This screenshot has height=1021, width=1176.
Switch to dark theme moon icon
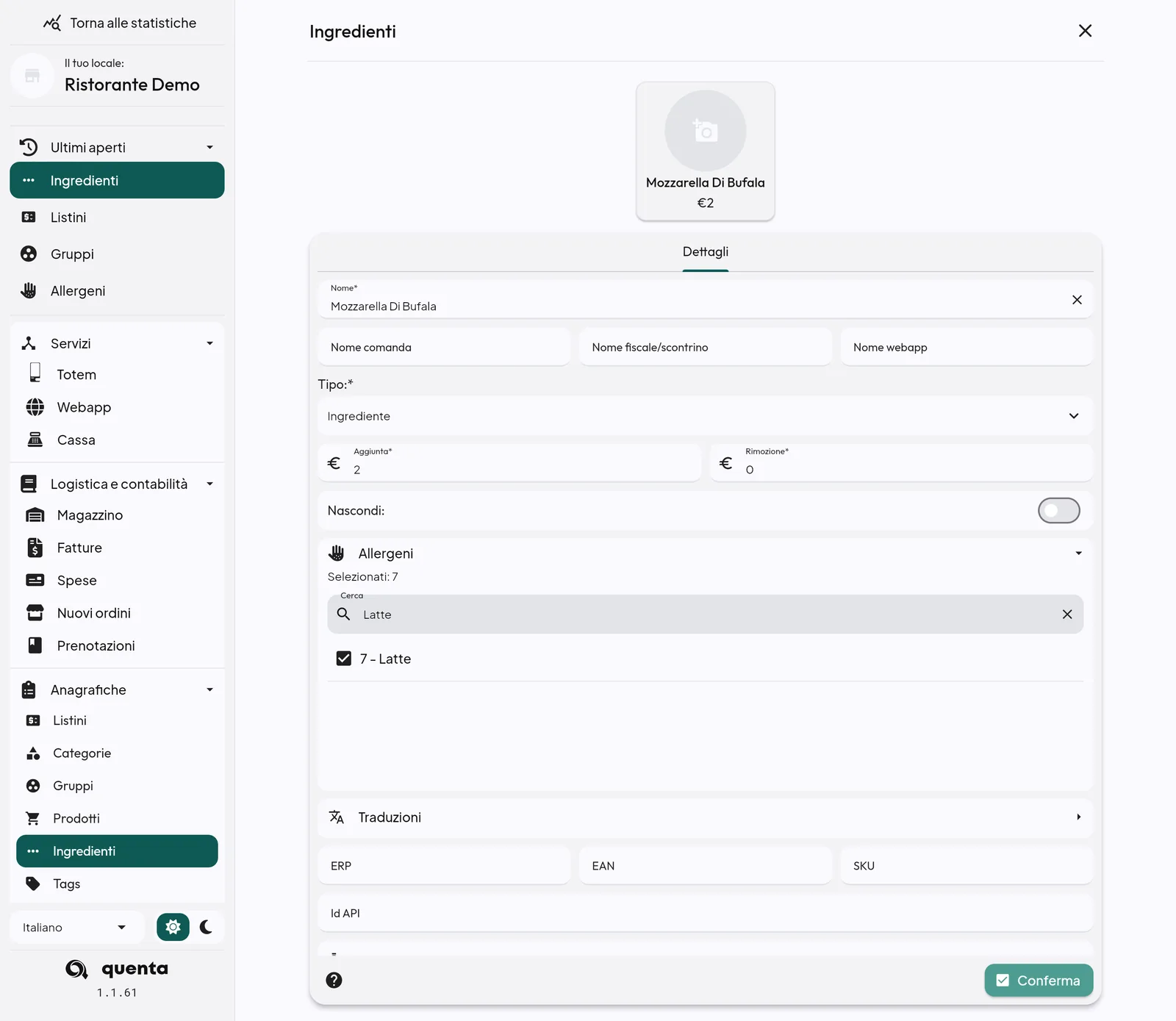207,927
